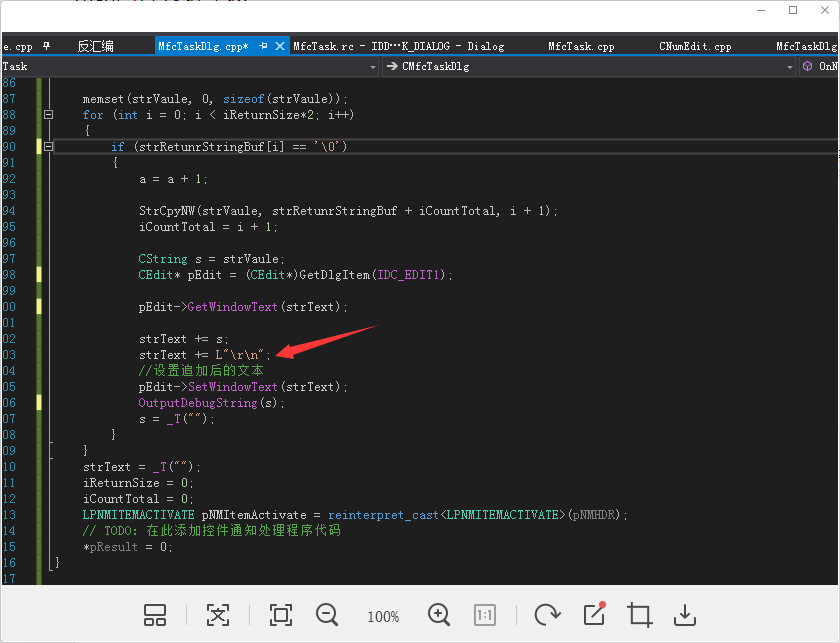Switch to the CNumEdit.cpp tab
The width and height of the screenshot is (840, 643).
point(695,46)
